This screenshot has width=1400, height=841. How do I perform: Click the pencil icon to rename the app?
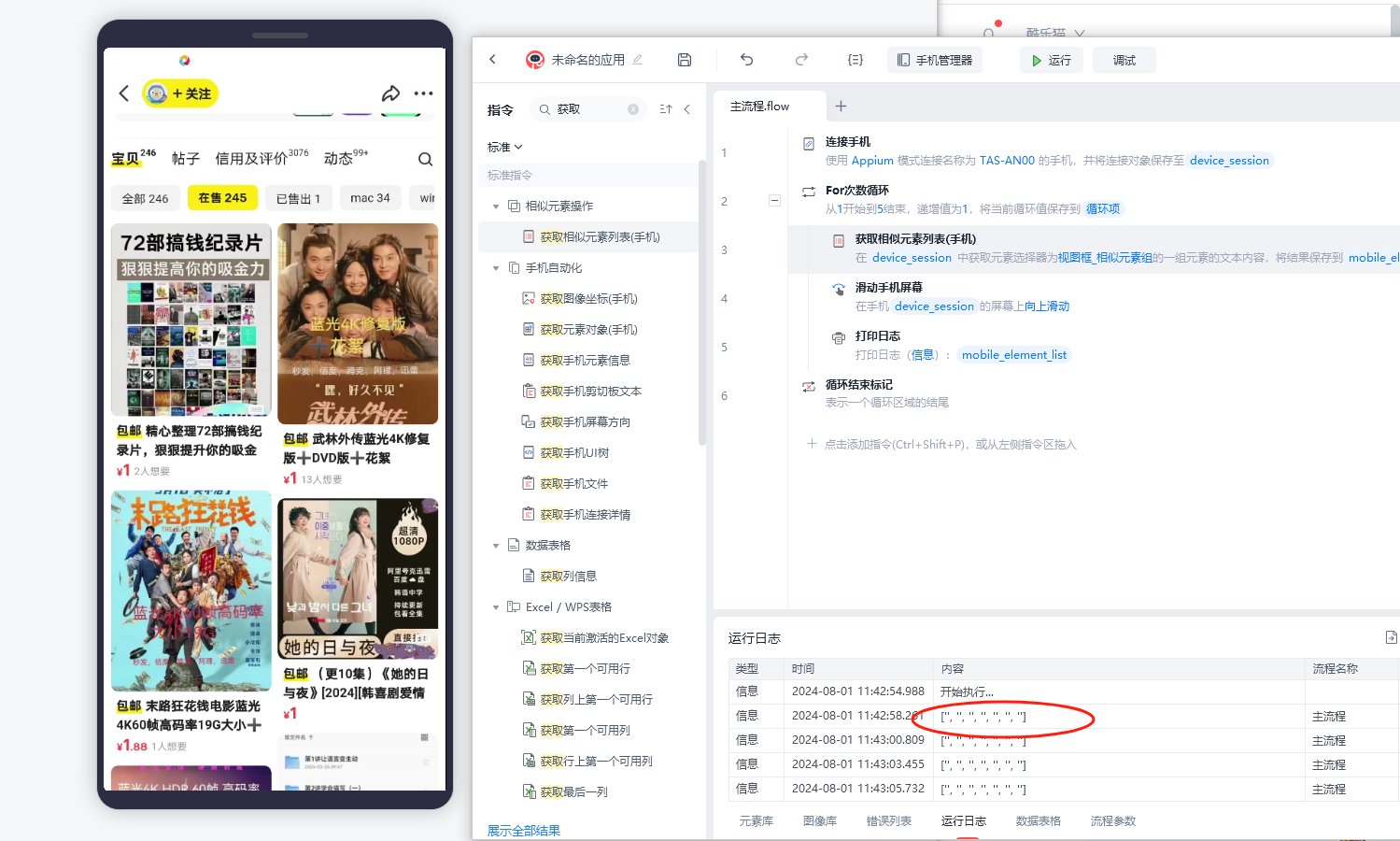(x=638, y=60)
